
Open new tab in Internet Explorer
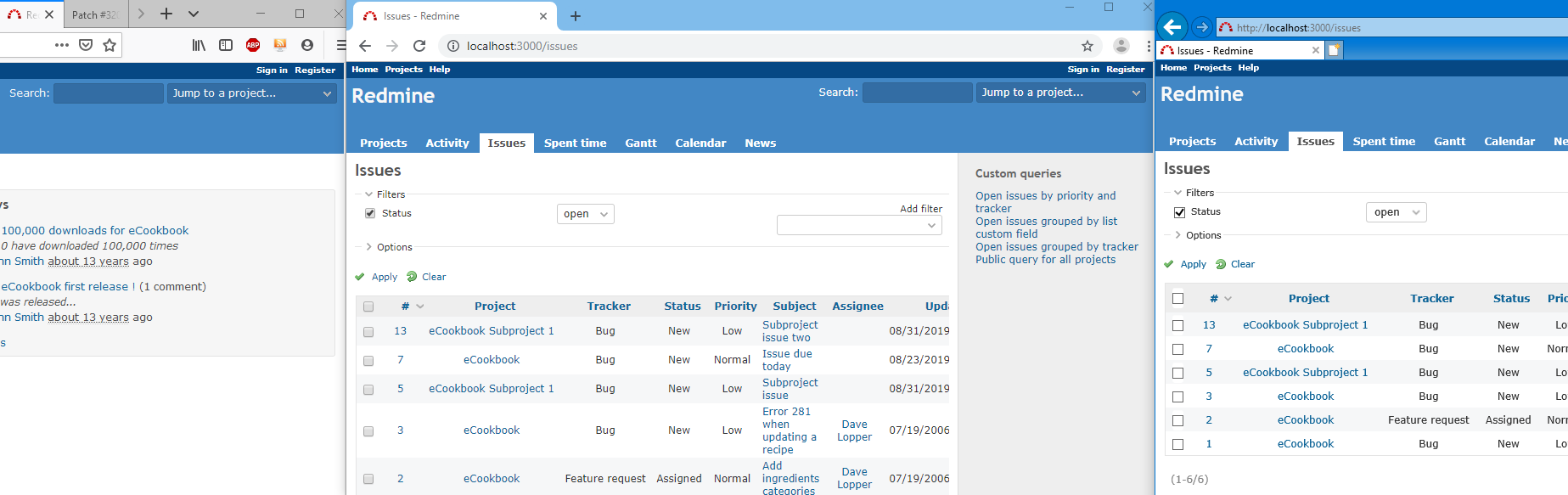point(1334,50)
